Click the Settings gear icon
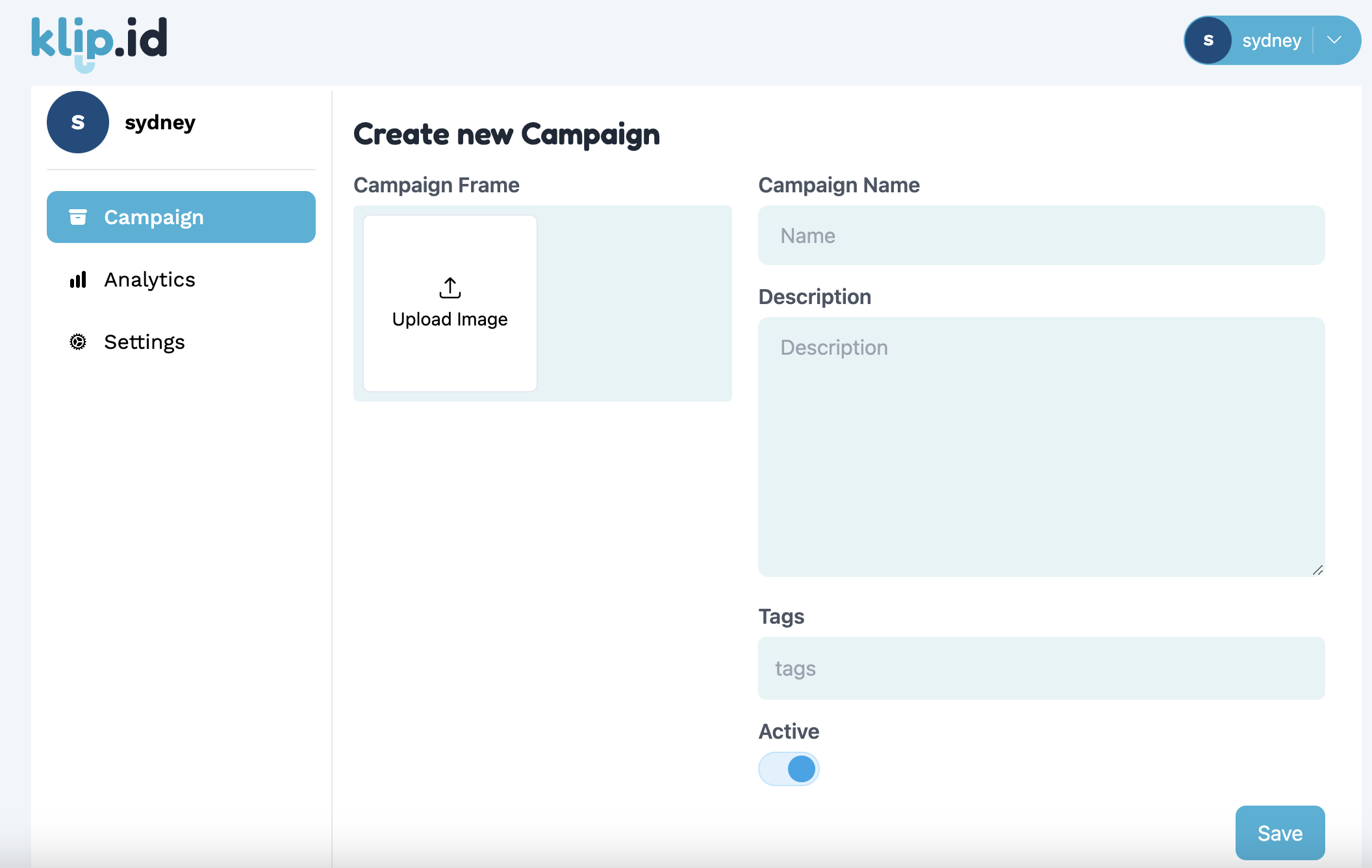1372x868 pixels. pyautogui.click(x=78, y=342)
